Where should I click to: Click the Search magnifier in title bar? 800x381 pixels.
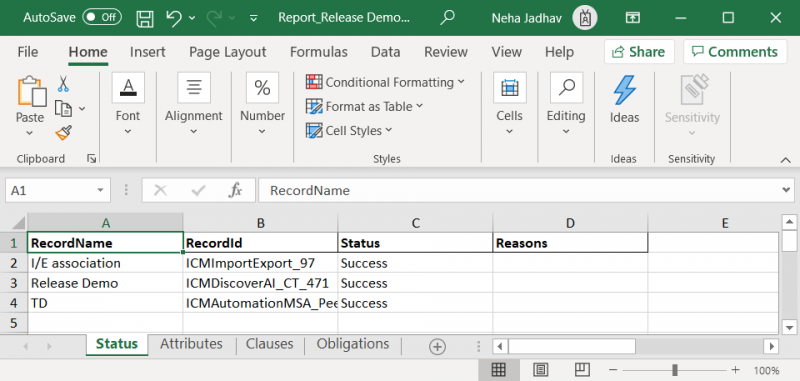pyautogui.click(x=447, y=18)
